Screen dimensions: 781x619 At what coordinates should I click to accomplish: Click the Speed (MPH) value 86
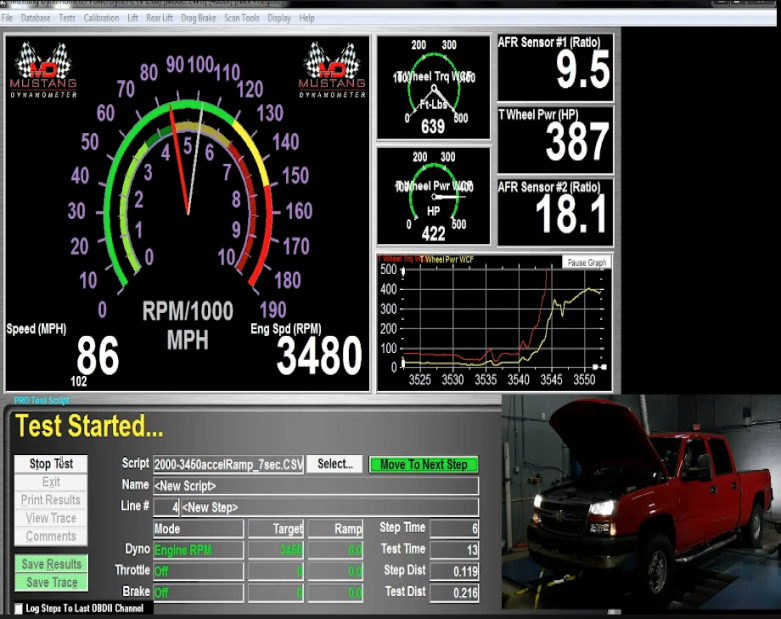[x=98, y=356]
